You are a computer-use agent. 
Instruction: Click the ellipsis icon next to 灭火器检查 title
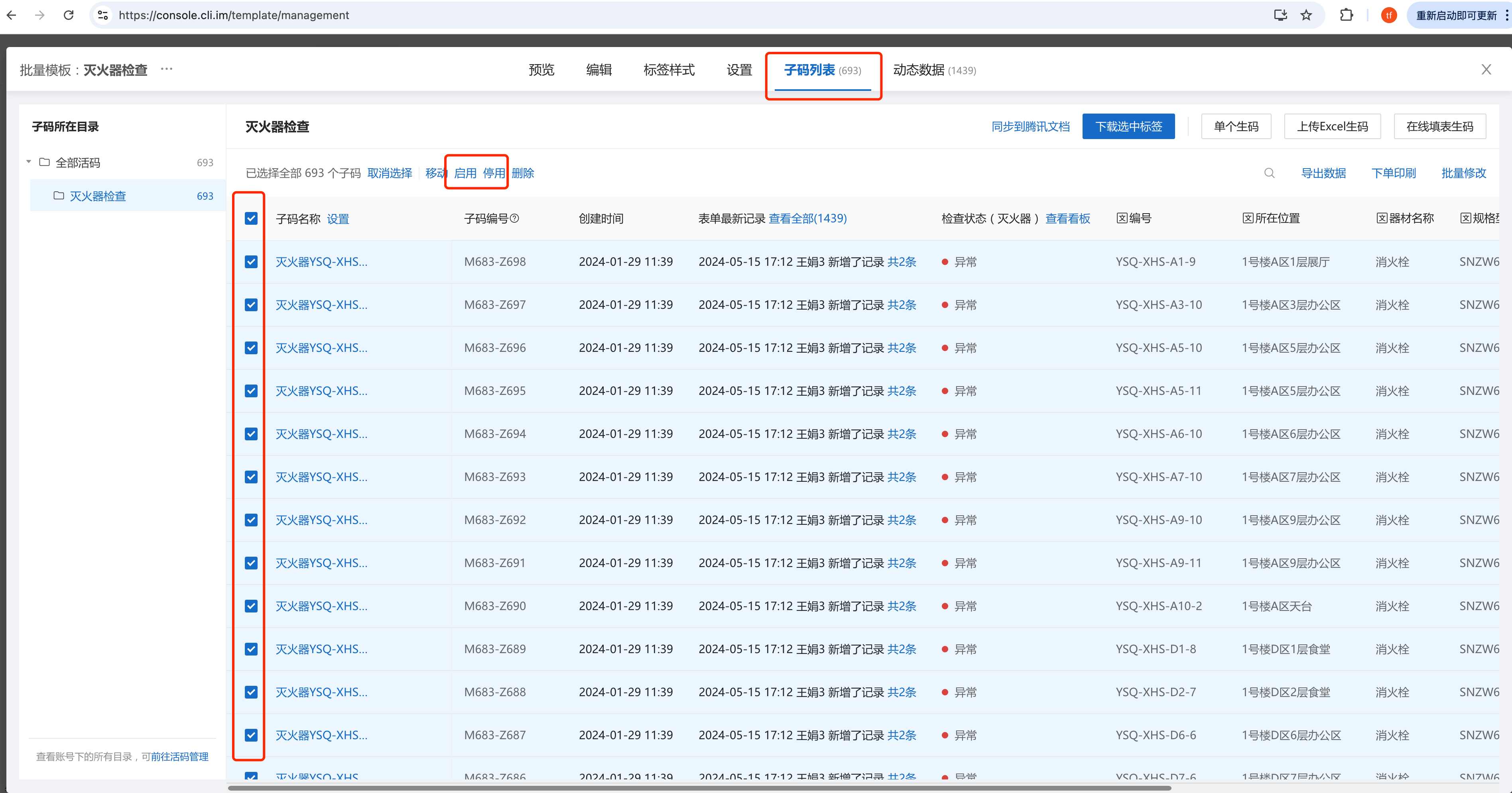click(167, 69)
